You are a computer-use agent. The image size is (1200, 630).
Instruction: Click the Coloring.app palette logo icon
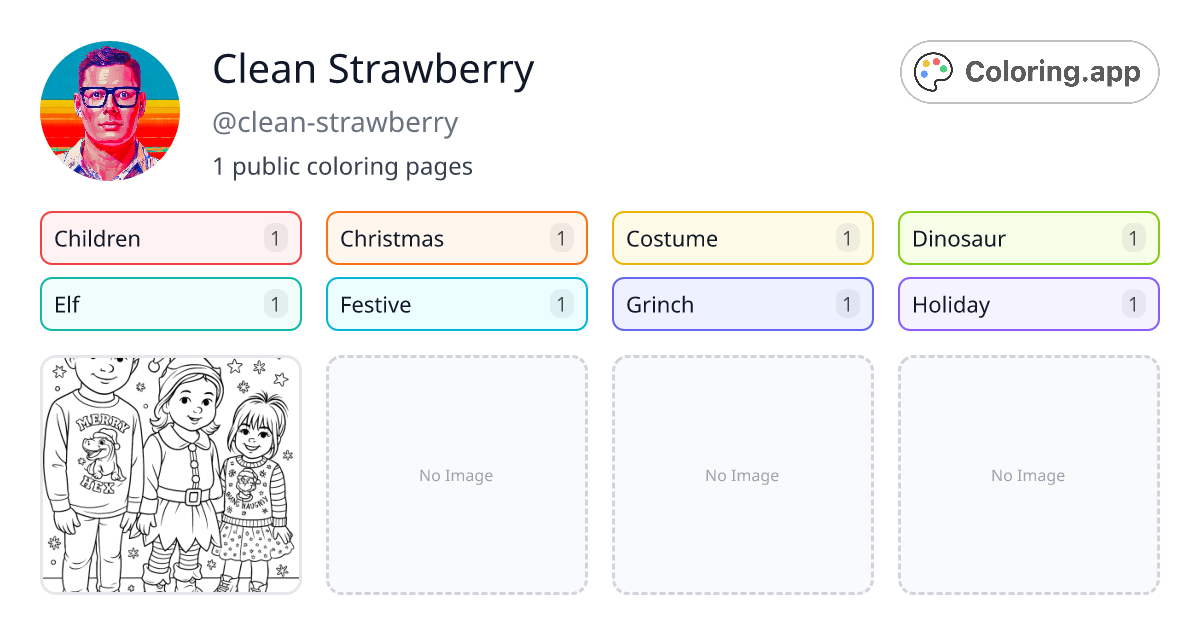(933, 71)
